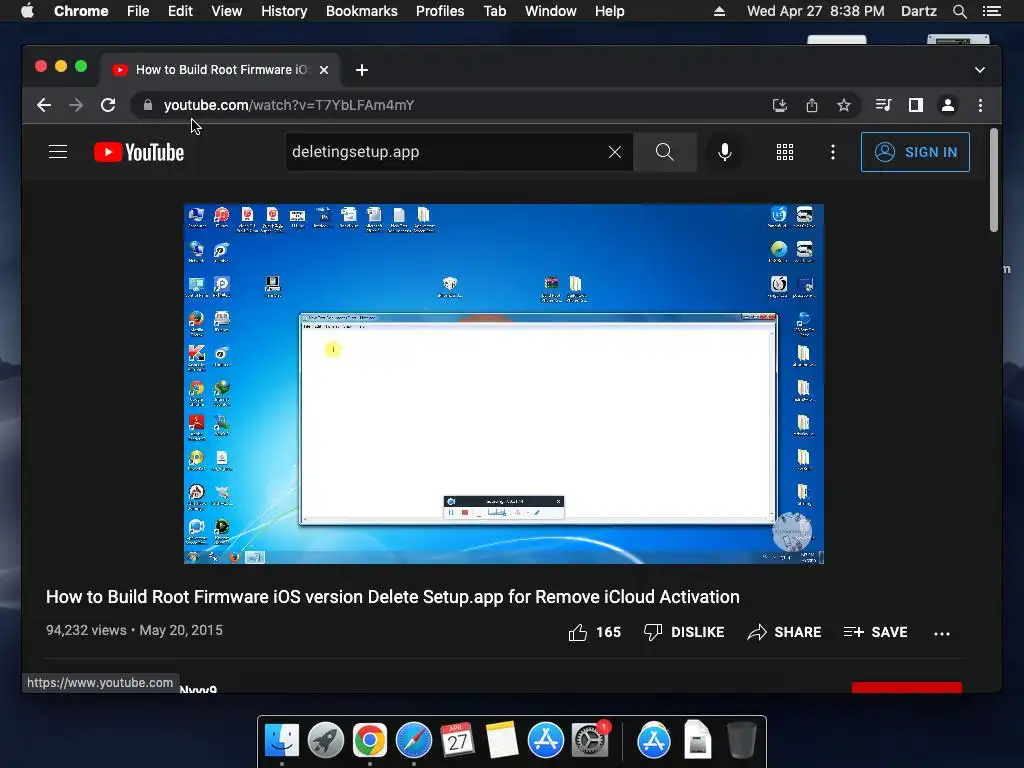Open the disk image file icon in the Dock

tap(697, 741)
